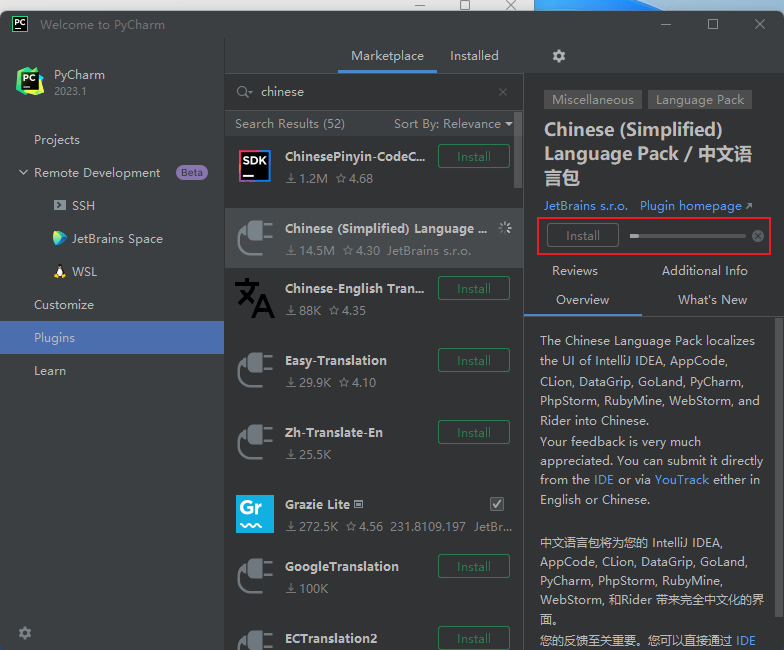Click the WSL penguin icon
The height and width of the screenshot is (650, 784).
60,272
